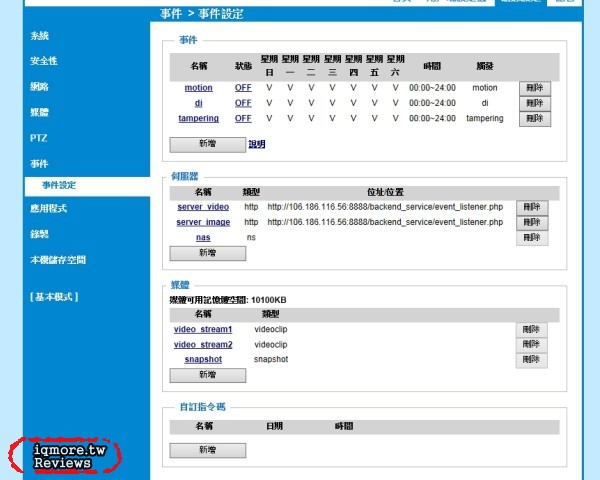Open the 媒體 sidebar menu
Screen dimensions: 600x480
(39, 112)
